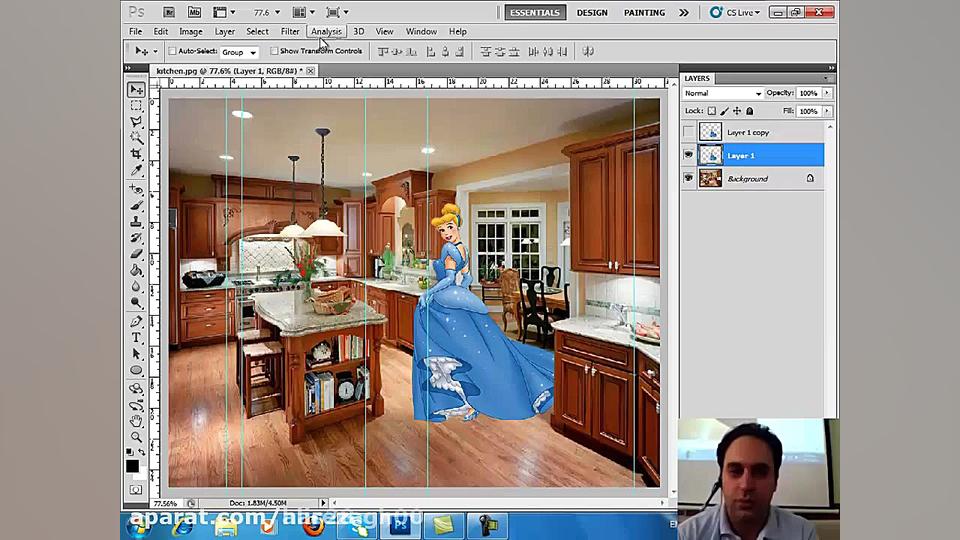Select the Hand tool
Viewport: 960px width, 540px height.
(x=136, y=421)
